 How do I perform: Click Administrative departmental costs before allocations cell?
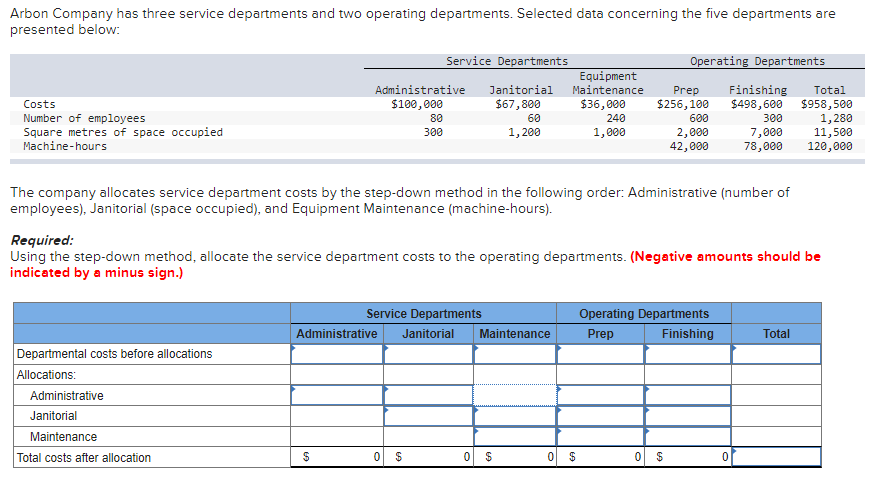[x=337, y=354]
